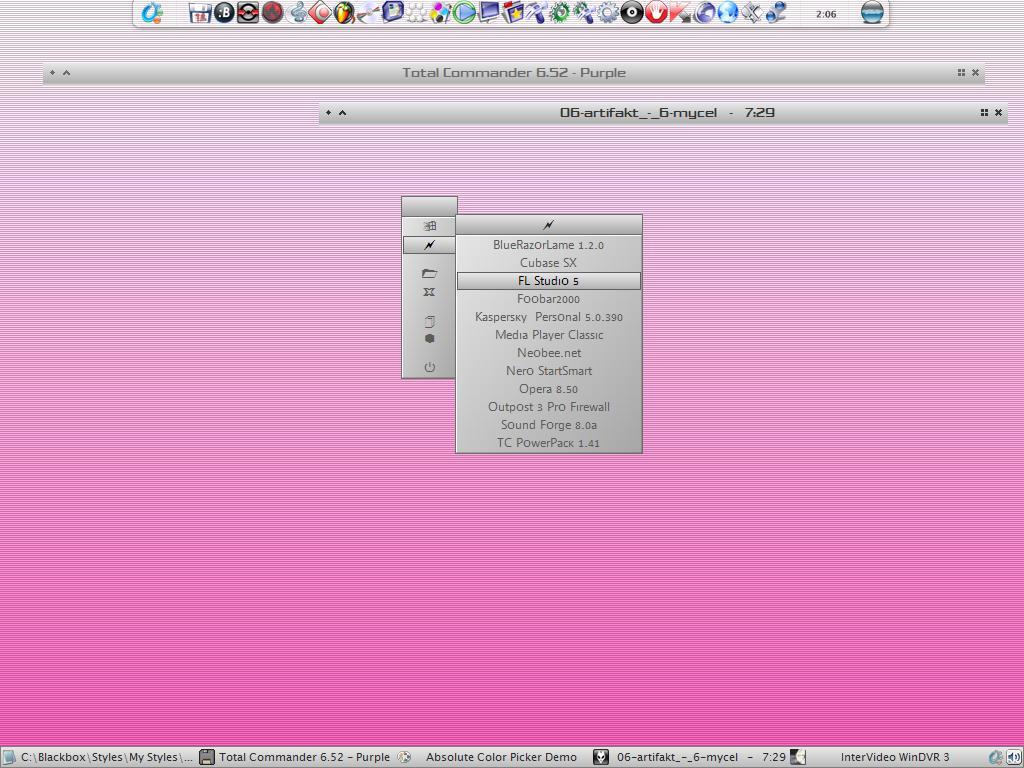The height and width of the screenshot is (768, 1024).
Task: Switch to 06-artifakt mycel taskbar button
Action: pos(690,757)
